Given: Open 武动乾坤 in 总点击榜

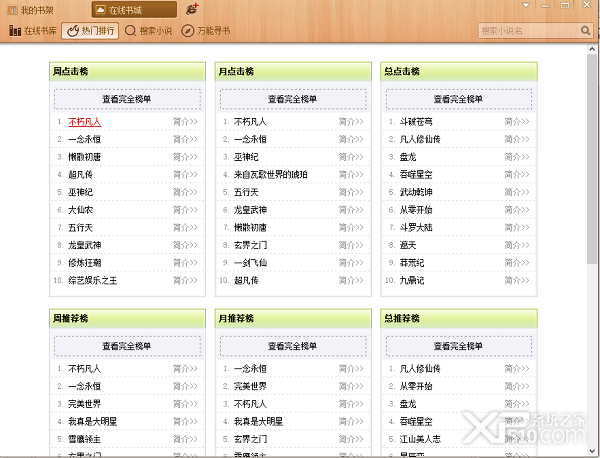Looking at the screenshot, I should pyautogui.click(x=416, y=192).
